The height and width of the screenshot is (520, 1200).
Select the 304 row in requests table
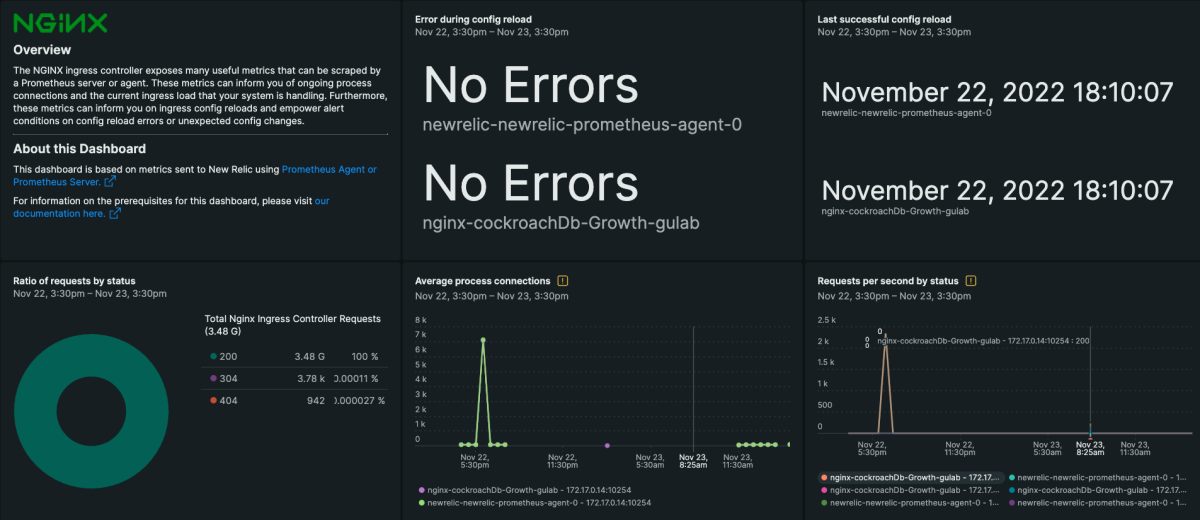(x=295, y=378)
